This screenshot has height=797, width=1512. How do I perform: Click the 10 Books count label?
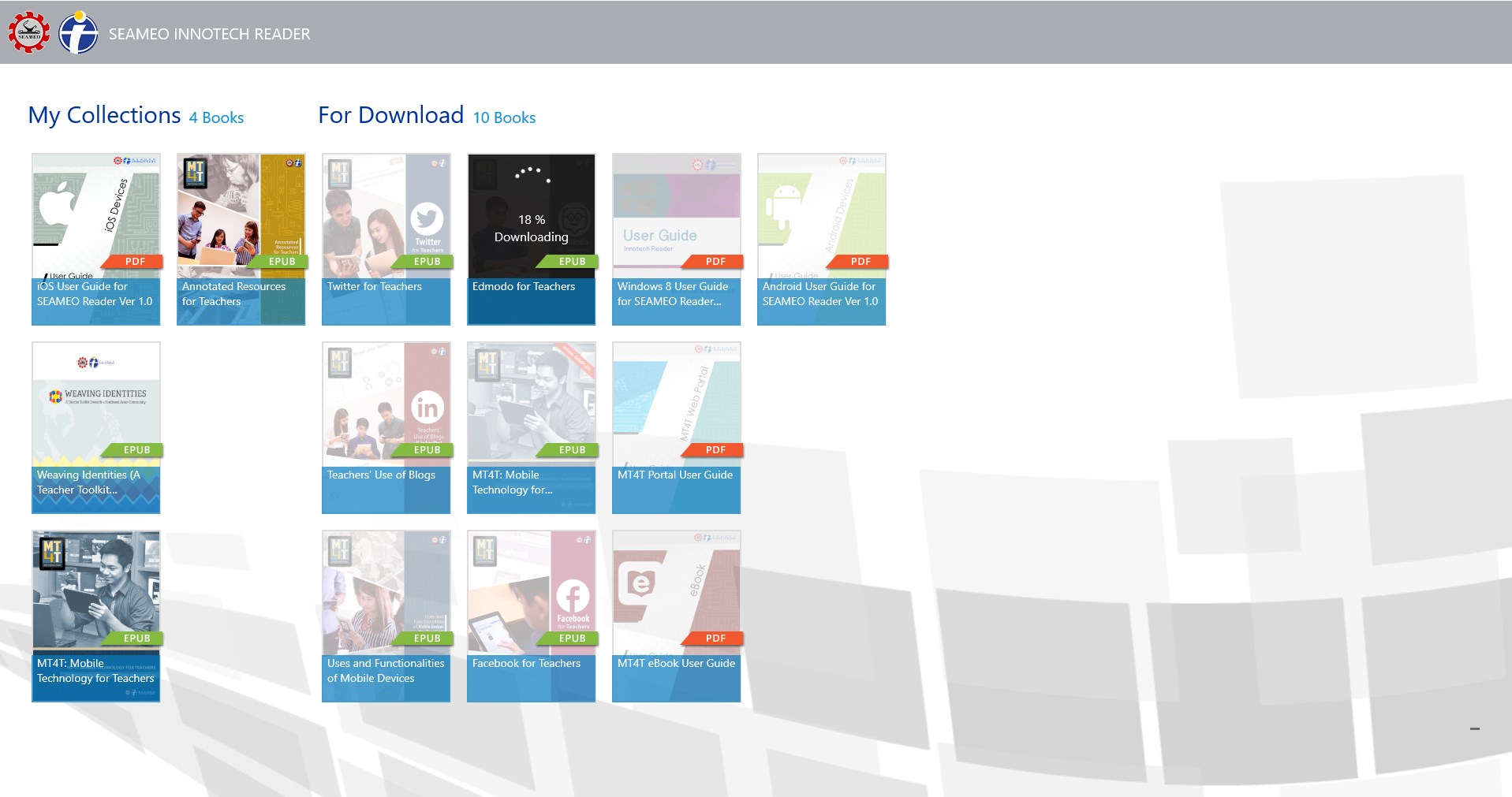504,117
